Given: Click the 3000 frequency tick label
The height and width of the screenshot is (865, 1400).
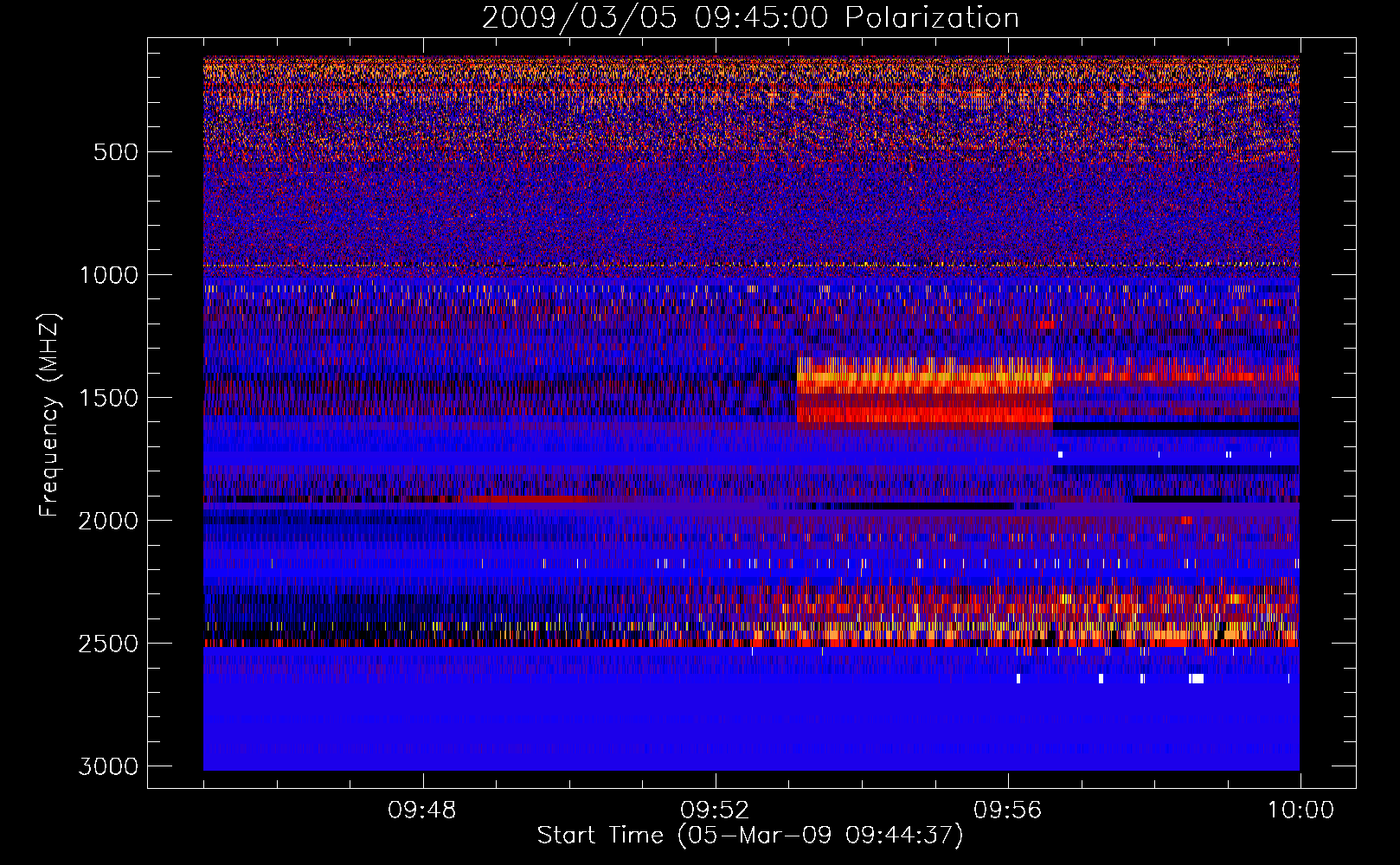Looking at the screenshot, I should tap(108, 766).
